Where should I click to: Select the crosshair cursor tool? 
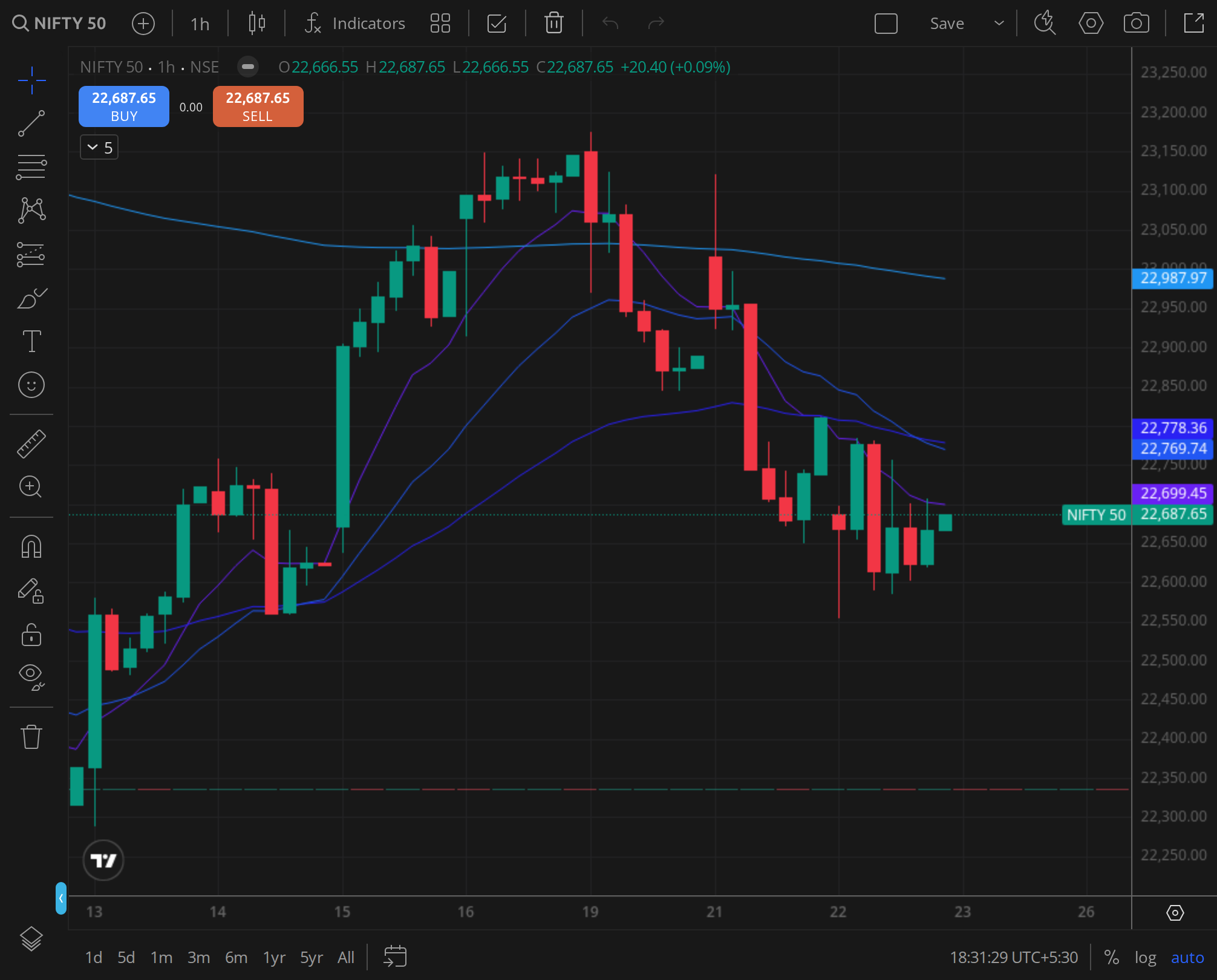[x=31, y=80]
